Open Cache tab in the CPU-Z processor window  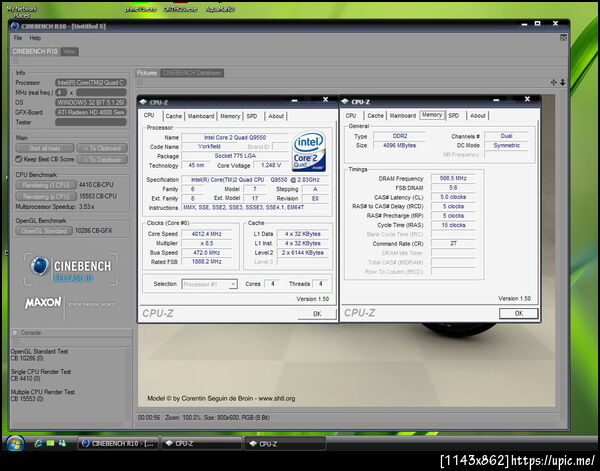tap(174, 116)
